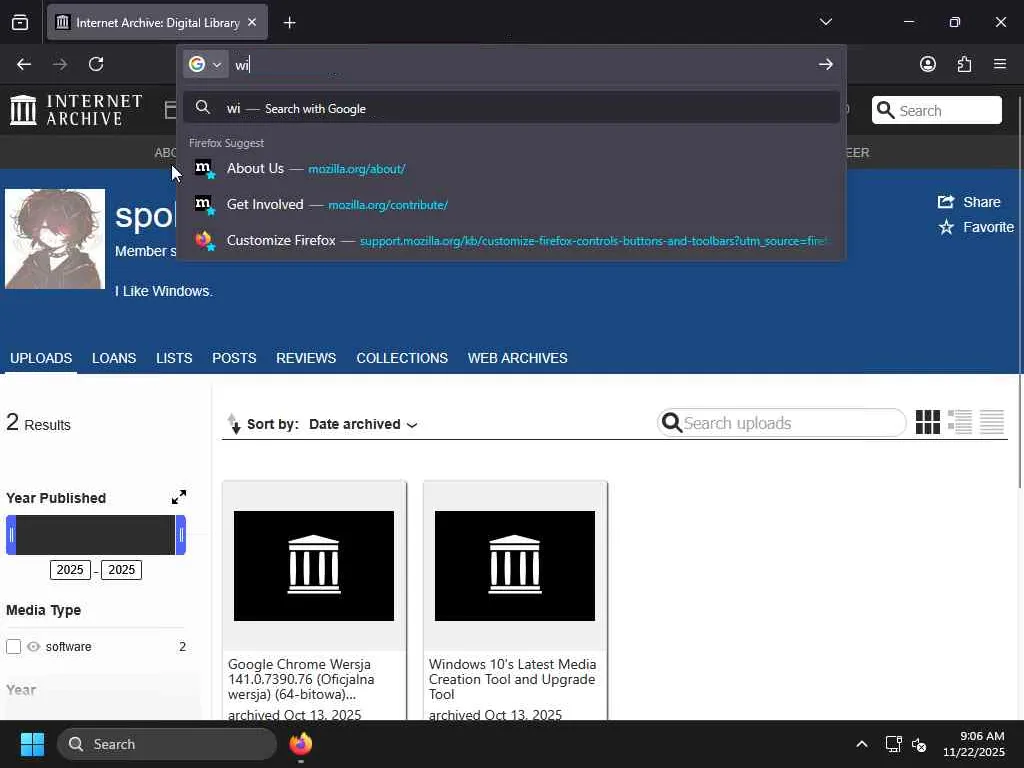Click the Internet Archive Search field
Screen dimensions: 1024x768
tap(936, 110)
